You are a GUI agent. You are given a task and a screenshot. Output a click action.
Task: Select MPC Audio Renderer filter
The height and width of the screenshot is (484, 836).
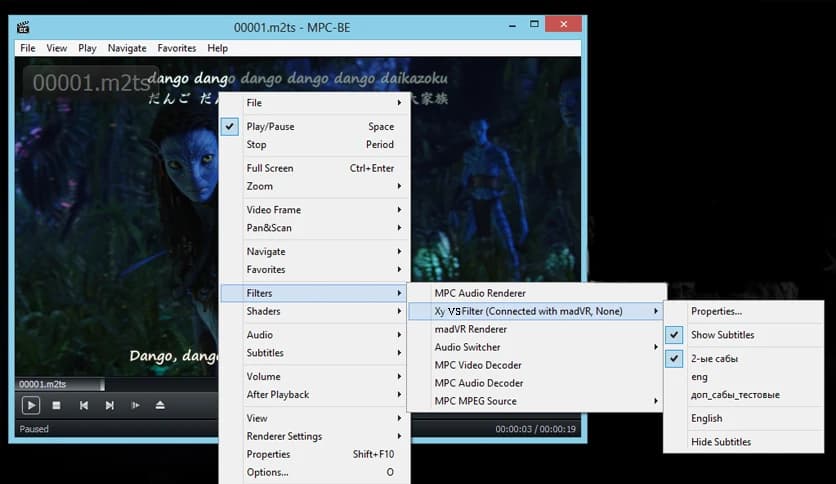tap(536, 293)
